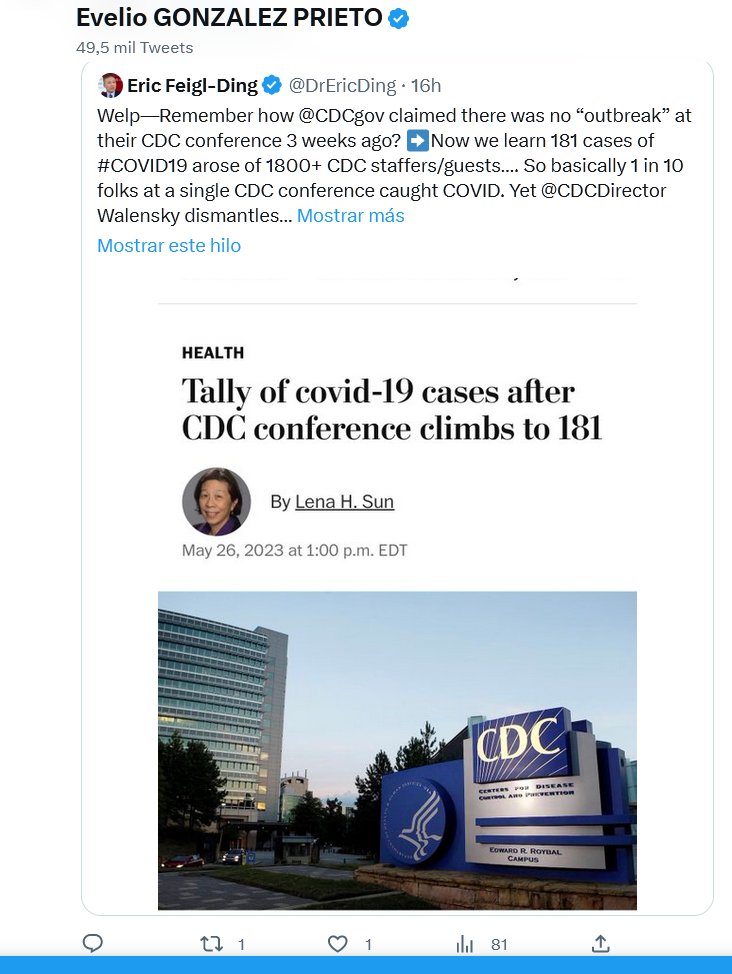
Task: Expand tweet text with Mostrar más
Action: (350, 216)
